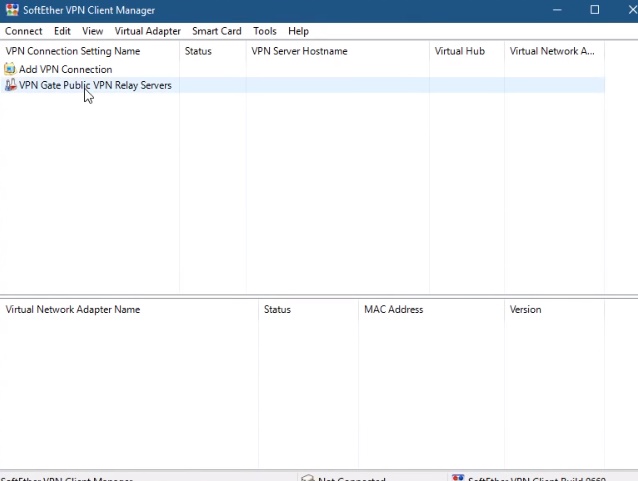Minimize the VPN Client Manager window

click(x=557, y=10)
